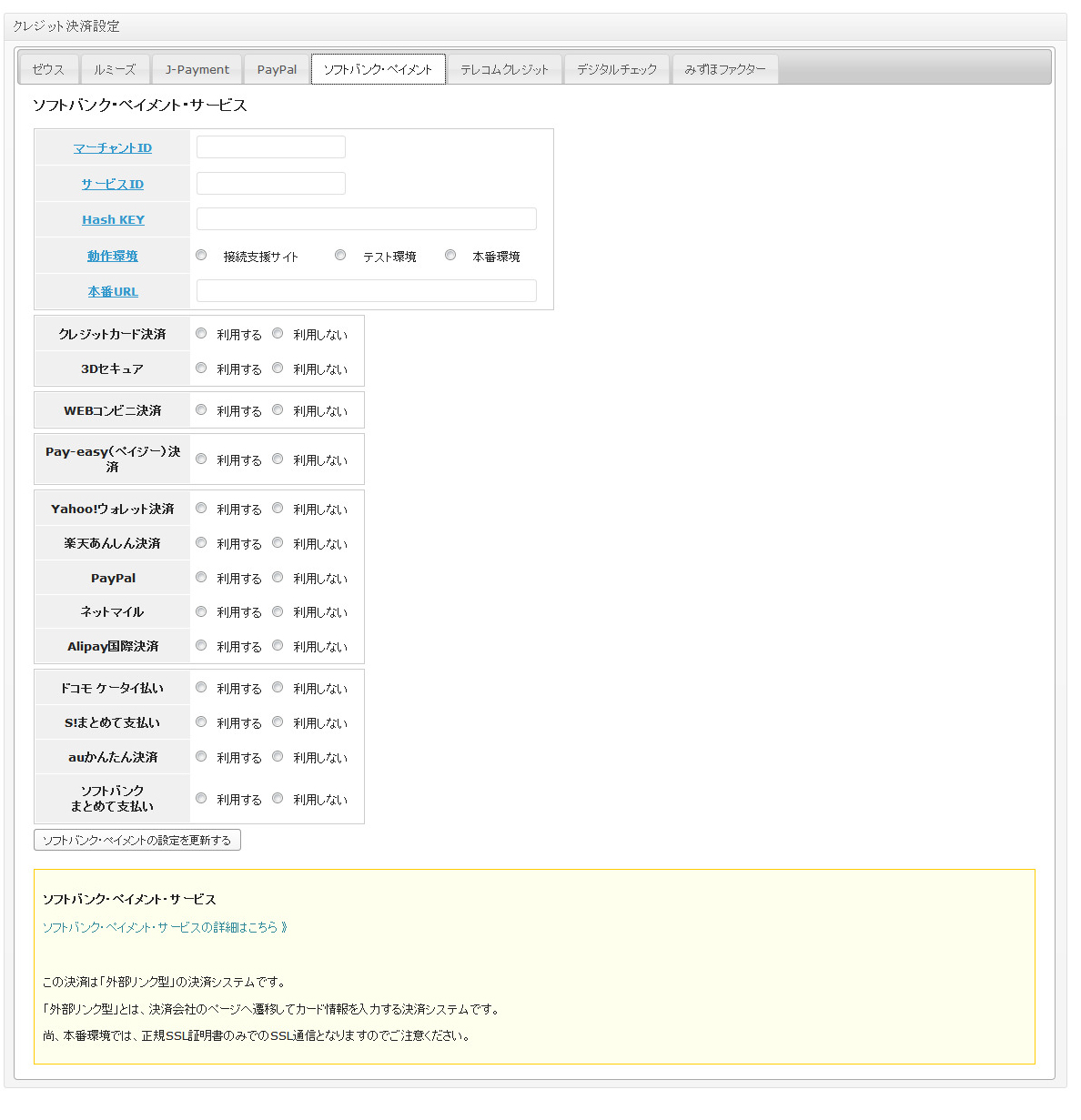The height and width of the screenshot is (1120, 1081).
Task: Choose テスト環境 radio option
Action: pyautogui.click(x=340, y=256)
